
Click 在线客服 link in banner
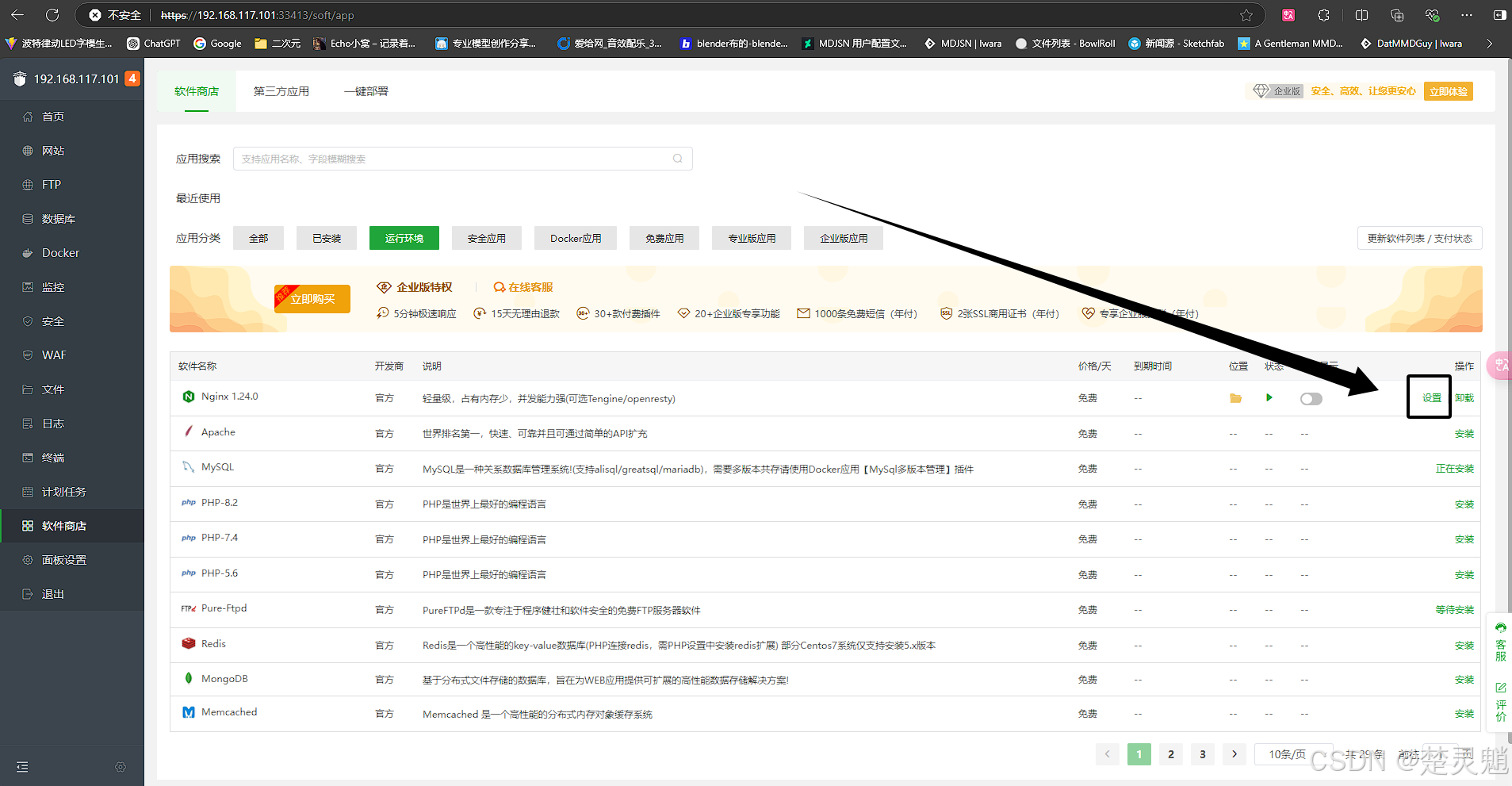click(523, 287)
